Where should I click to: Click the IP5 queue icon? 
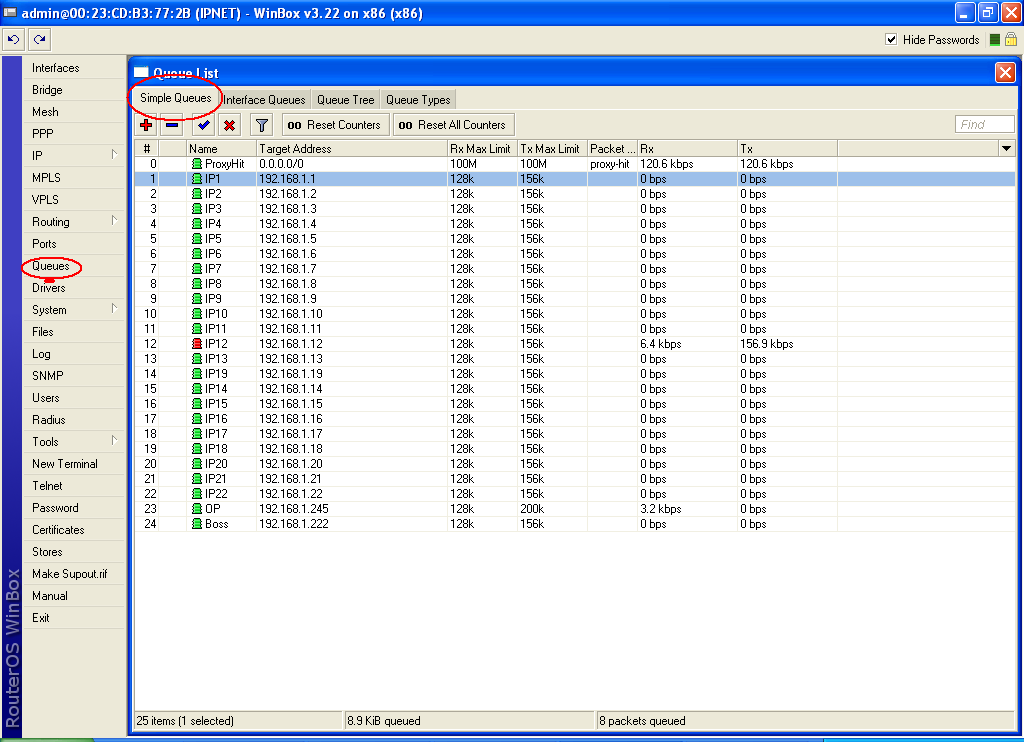tap(197, 239)
